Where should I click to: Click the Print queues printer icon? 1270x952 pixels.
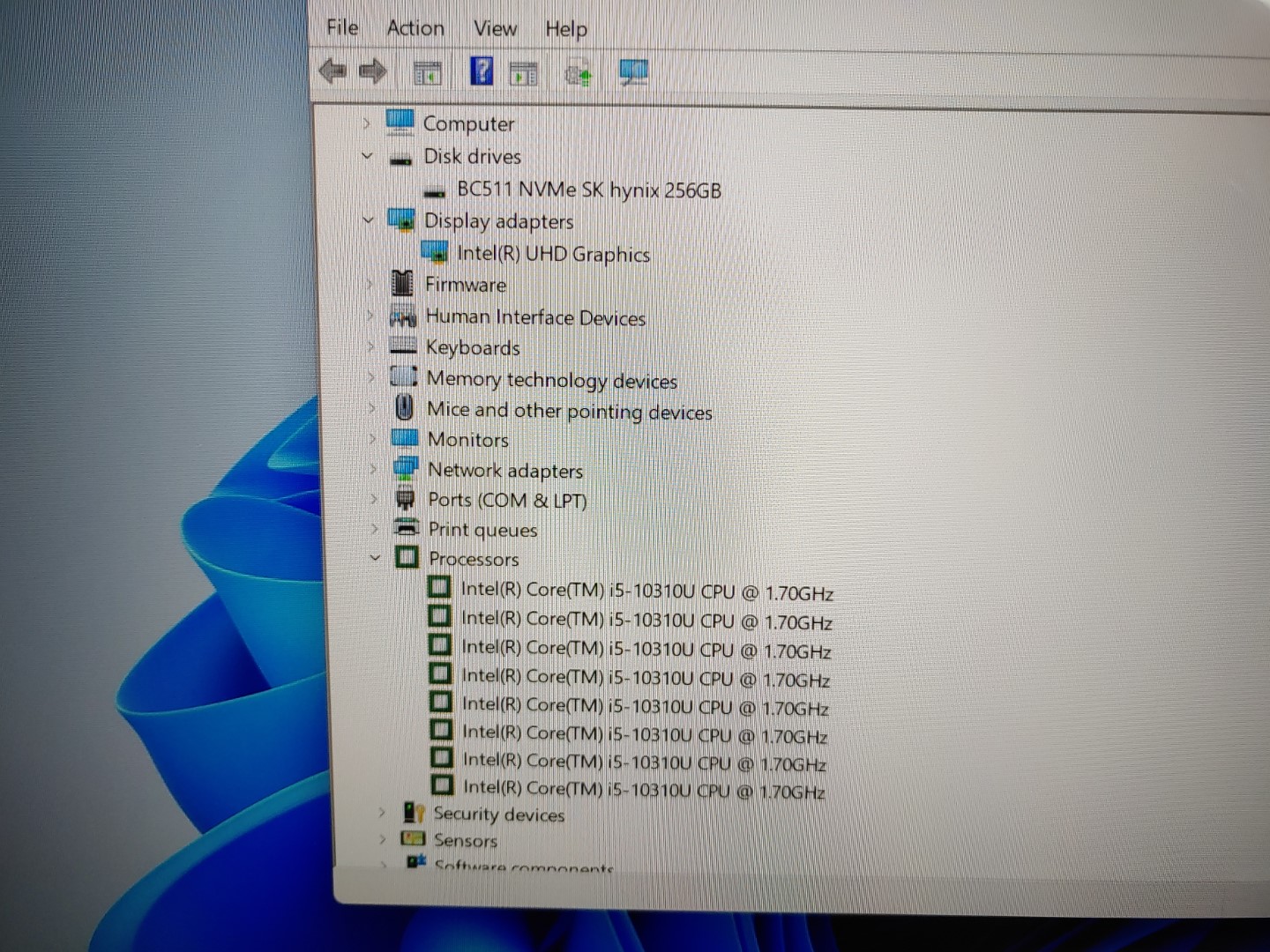407,528
